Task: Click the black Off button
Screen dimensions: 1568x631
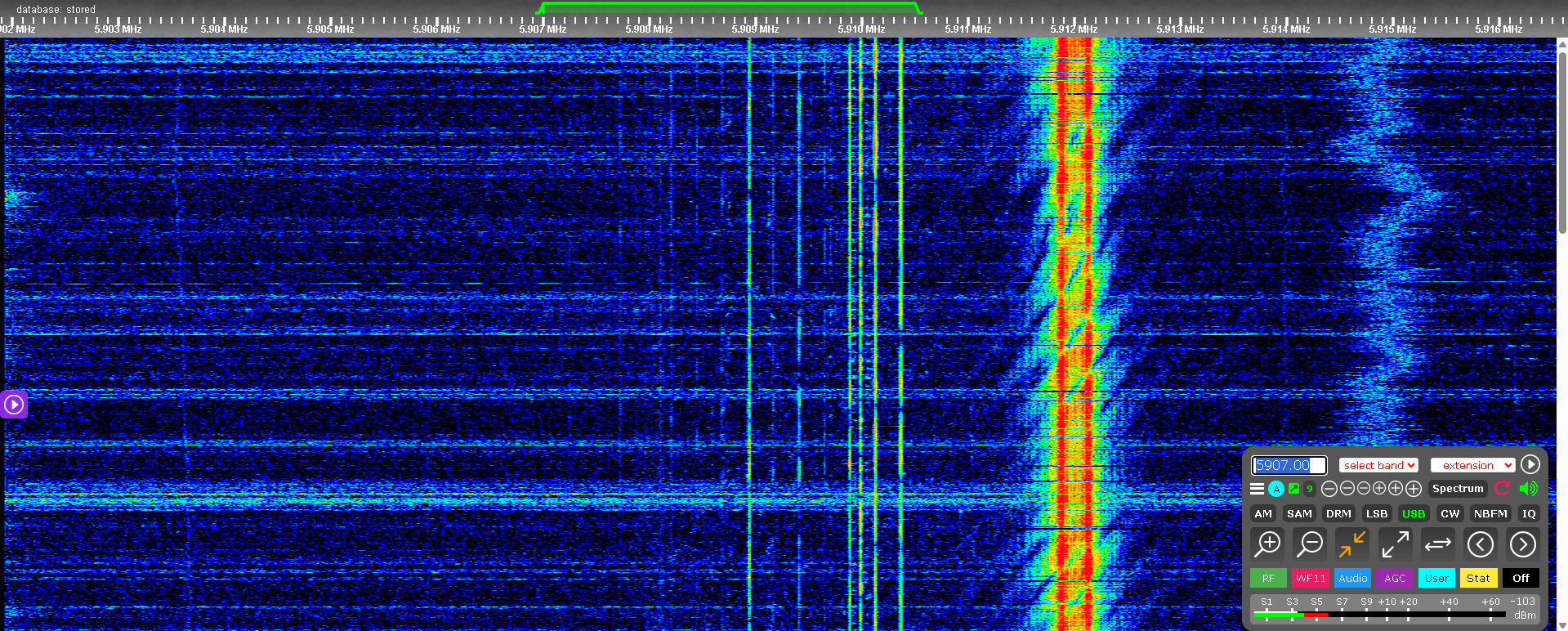Action: pos(1521,578)
